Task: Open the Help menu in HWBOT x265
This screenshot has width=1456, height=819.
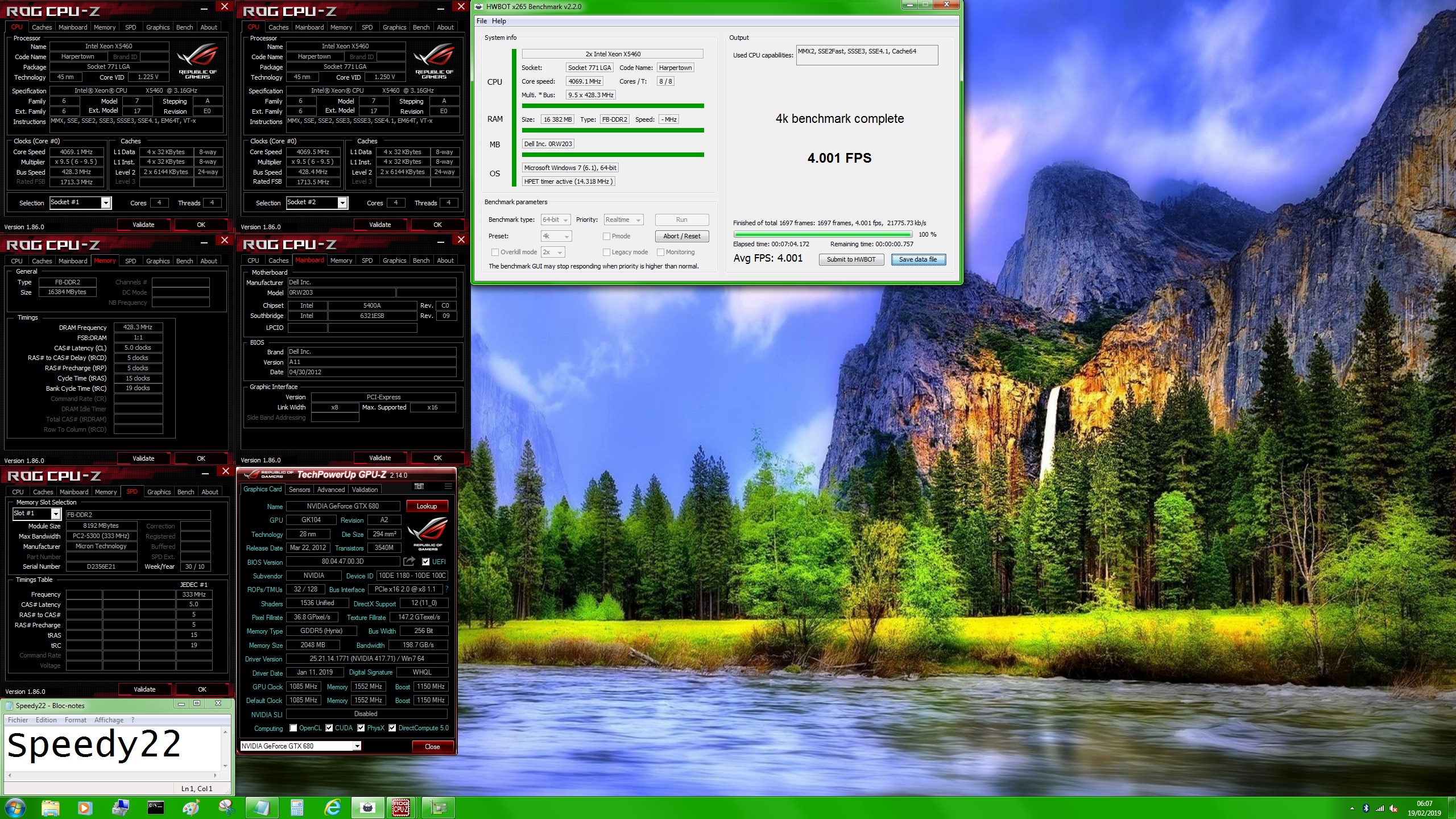Action: pyautogui.click(x=499, y=21)
